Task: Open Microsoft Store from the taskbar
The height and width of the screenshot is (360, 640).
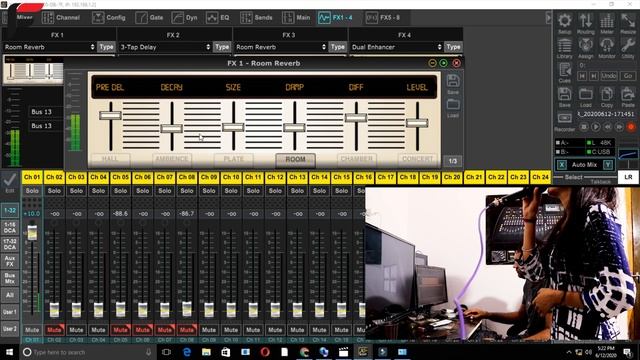Action: click(x=226, y=352)
